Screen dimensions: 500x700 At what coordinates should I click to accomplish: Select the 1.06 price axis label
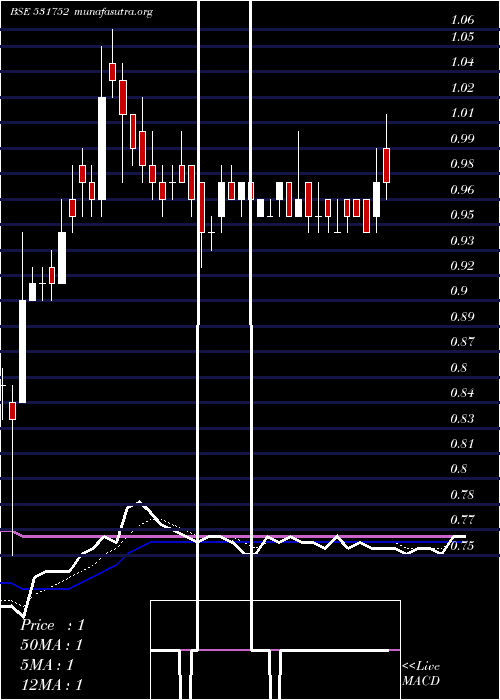pos(462,20)
